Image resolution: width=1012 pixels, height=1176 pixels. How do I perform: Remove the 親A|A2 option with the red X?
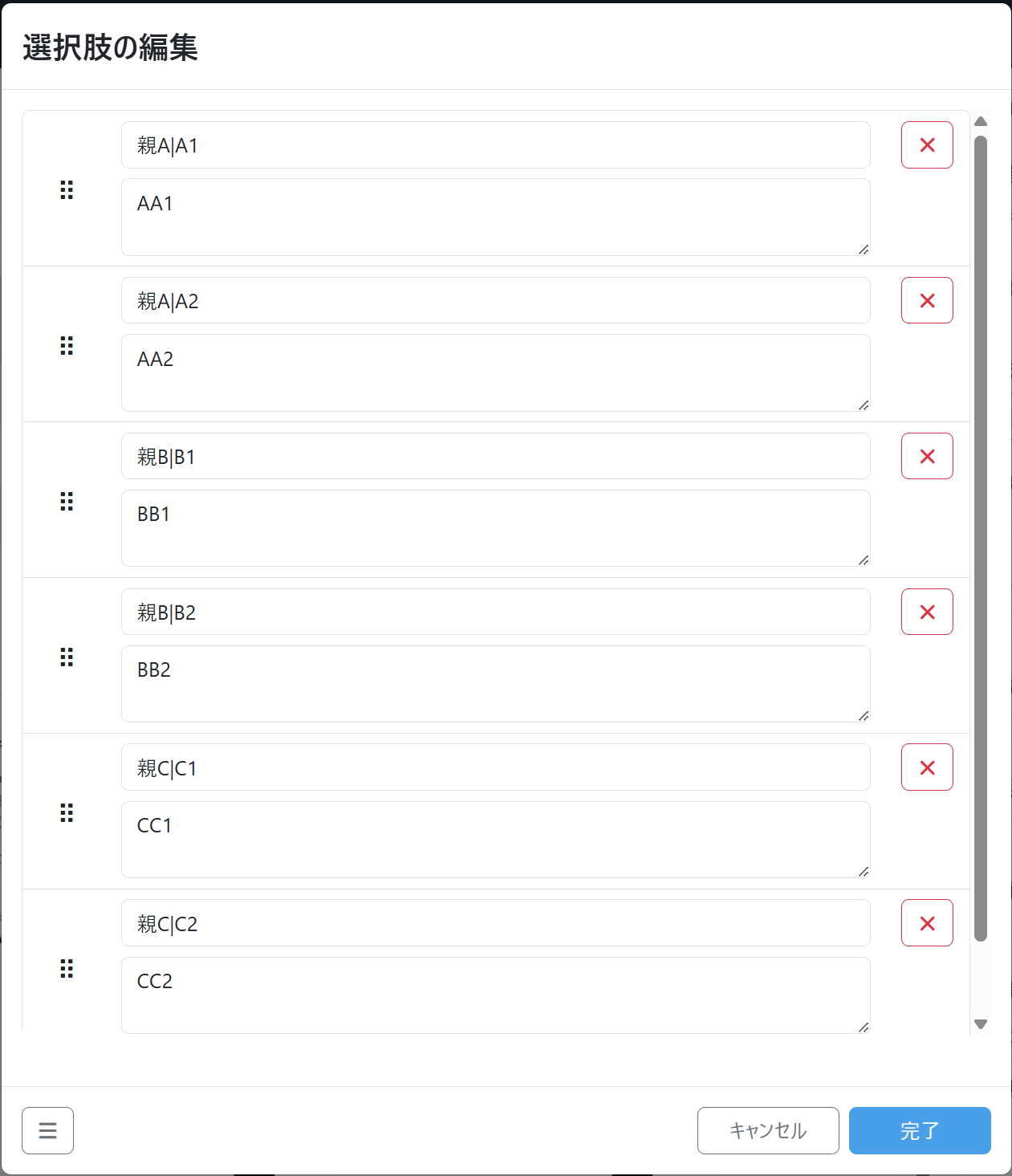click(x=927, y=301)
